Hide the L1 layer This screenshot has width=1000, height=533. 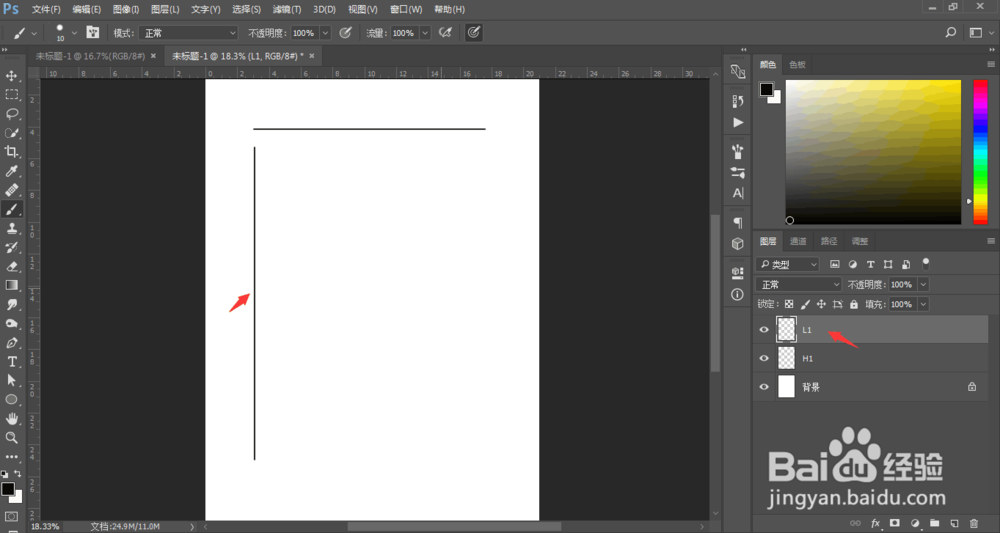(764, 330)
